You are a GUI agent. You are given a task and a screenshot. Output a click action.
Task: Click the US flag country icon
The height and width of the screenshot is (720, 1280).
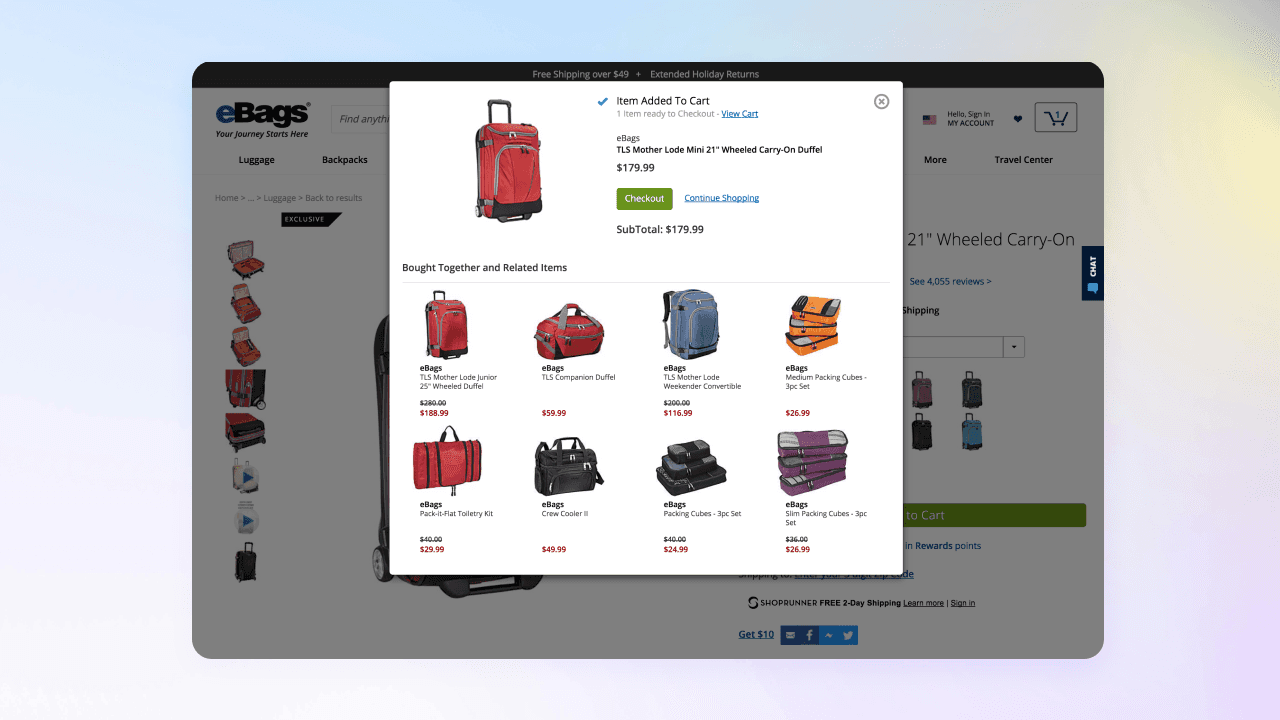point(930,119)
